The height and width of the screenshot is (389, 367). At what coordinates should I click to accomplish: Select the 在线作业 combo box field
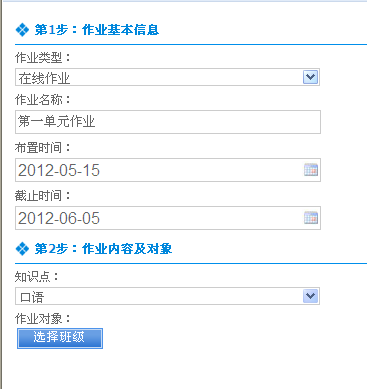pos(167,77)
